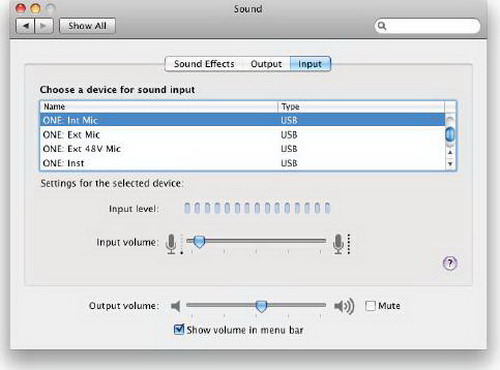Image resolution: width=500 pixels, height=370 pixels.
Task: Open help with the question mark button
Action: point(450,263)
